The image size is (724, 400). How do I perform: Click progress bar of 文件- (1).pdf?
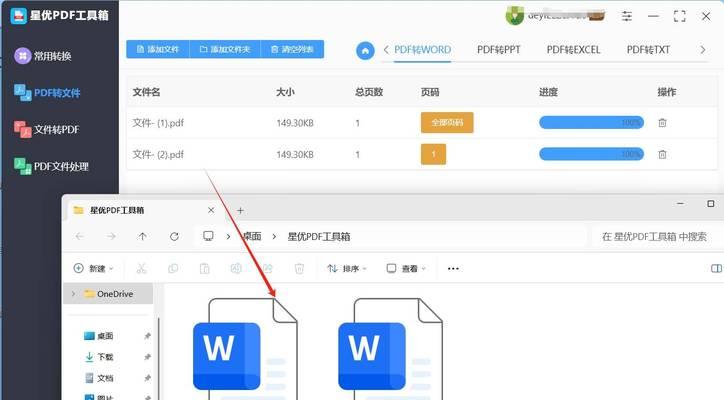tap(591, 122)
